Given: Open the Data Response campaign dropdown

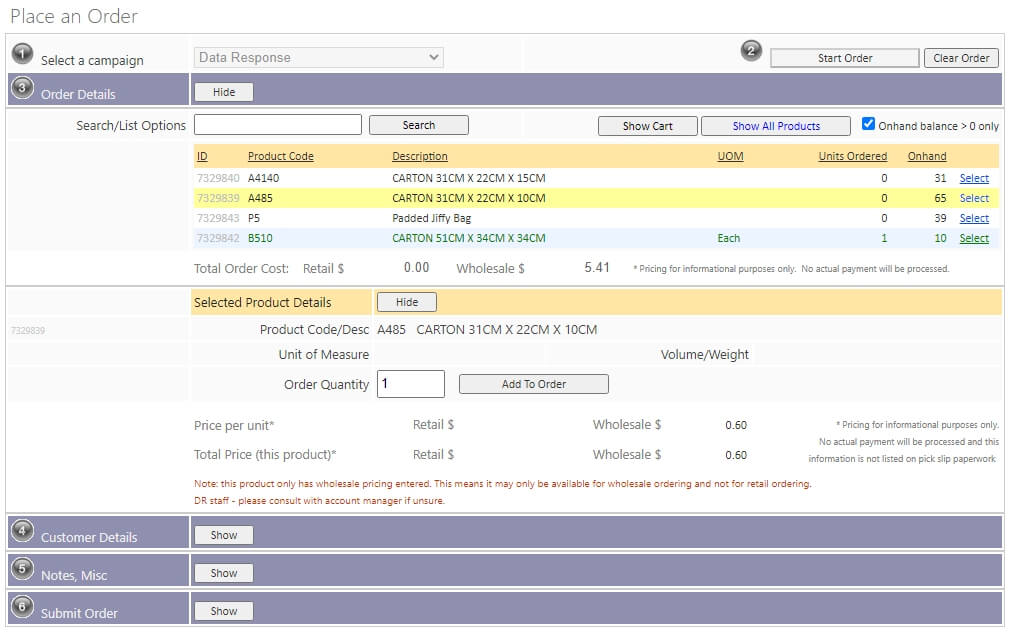Looking at the screenshot, I should [x=318, y=58].
